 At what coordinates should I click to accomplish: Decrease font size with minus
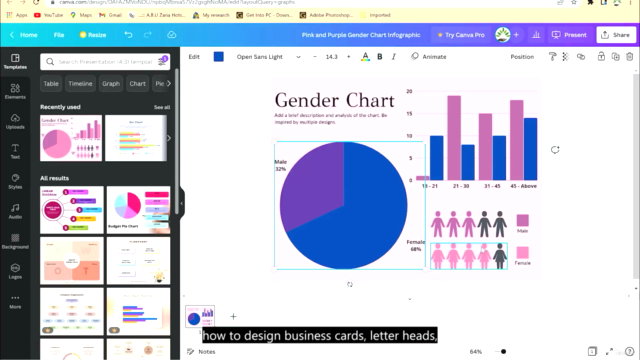315,57
